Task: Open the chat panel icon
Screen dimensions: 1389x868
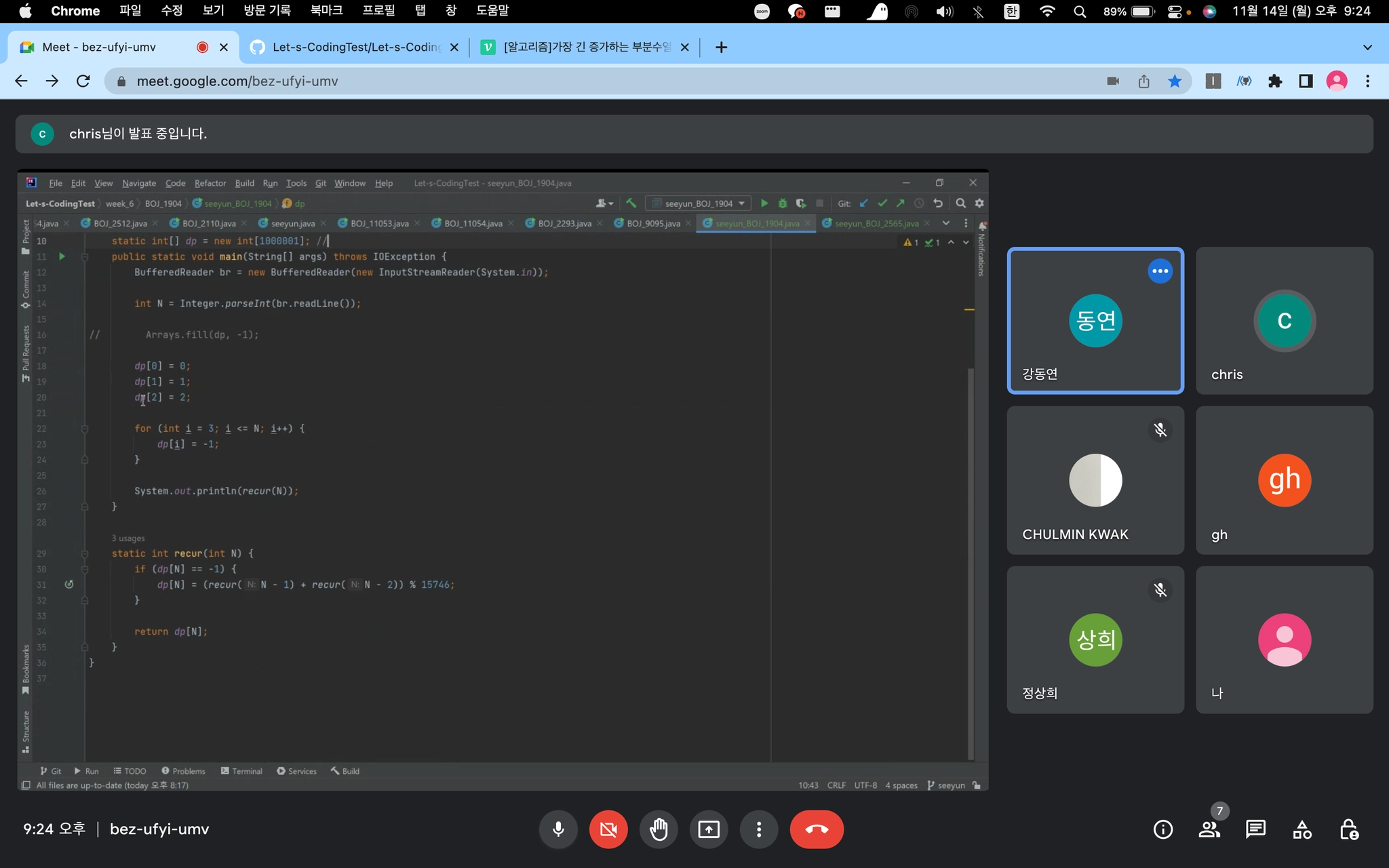Action: click(1255, 829)
